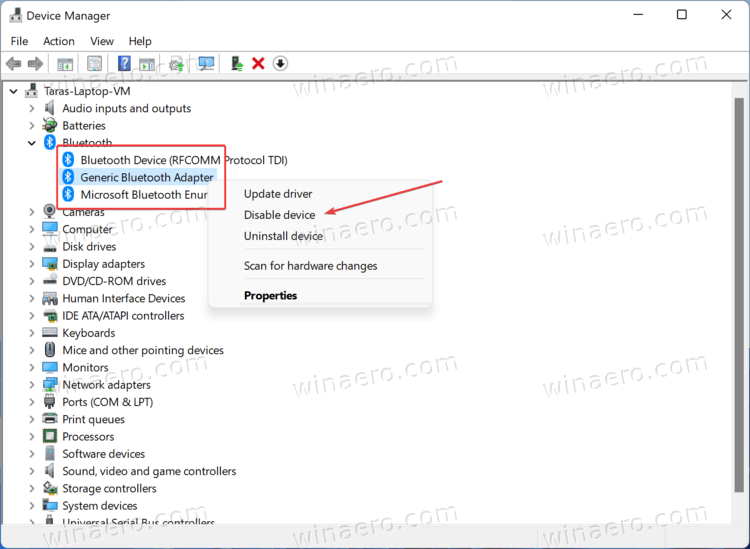Select the Print queues label

pos(93,419)
